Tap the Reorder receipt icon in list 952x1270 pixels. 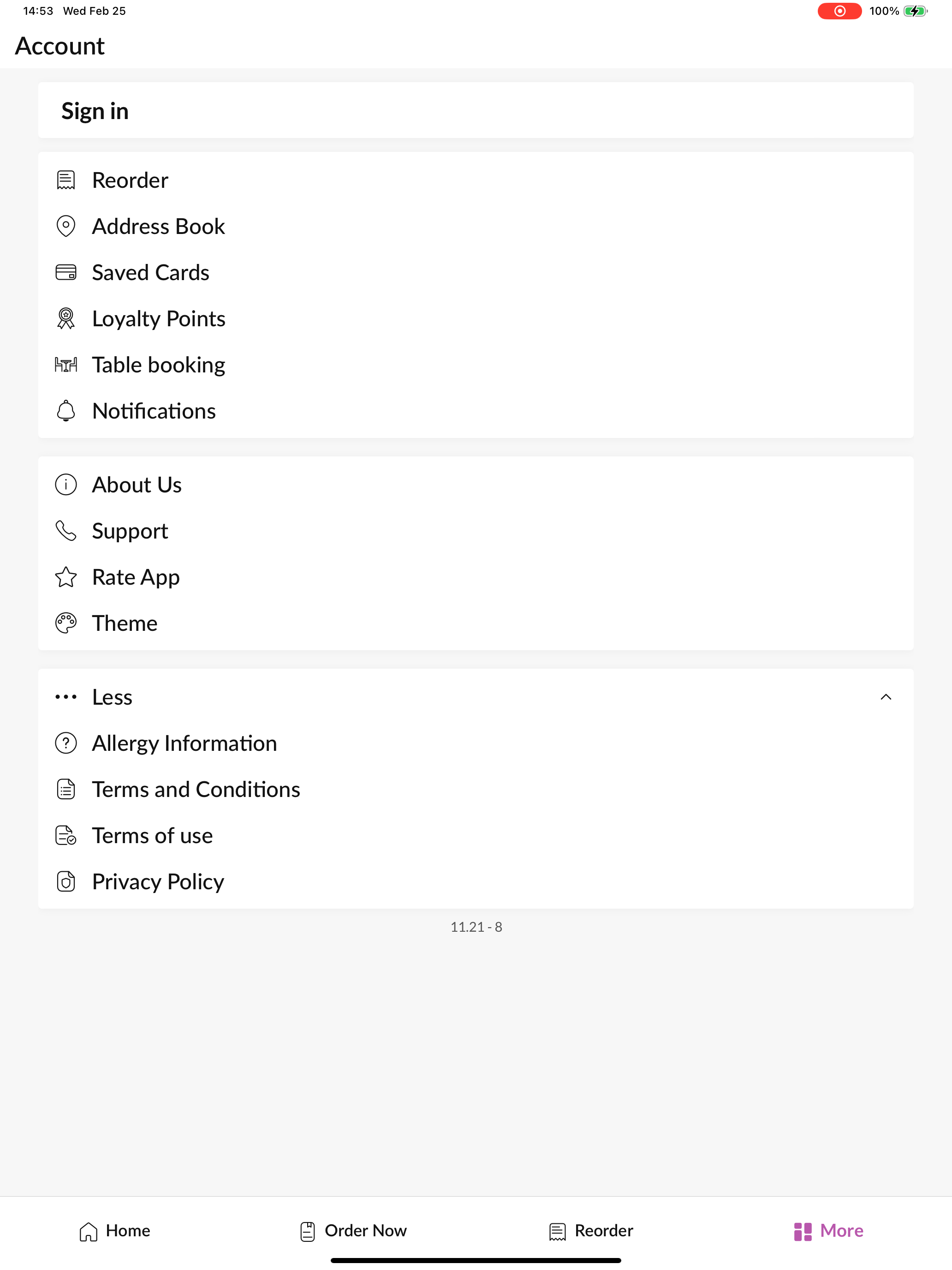tap(66, 180)
